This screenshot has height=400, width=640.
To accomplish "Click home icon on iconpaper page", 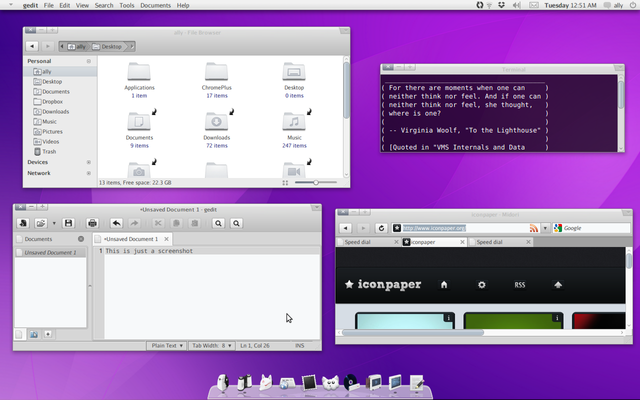I will tap(444, 285).
